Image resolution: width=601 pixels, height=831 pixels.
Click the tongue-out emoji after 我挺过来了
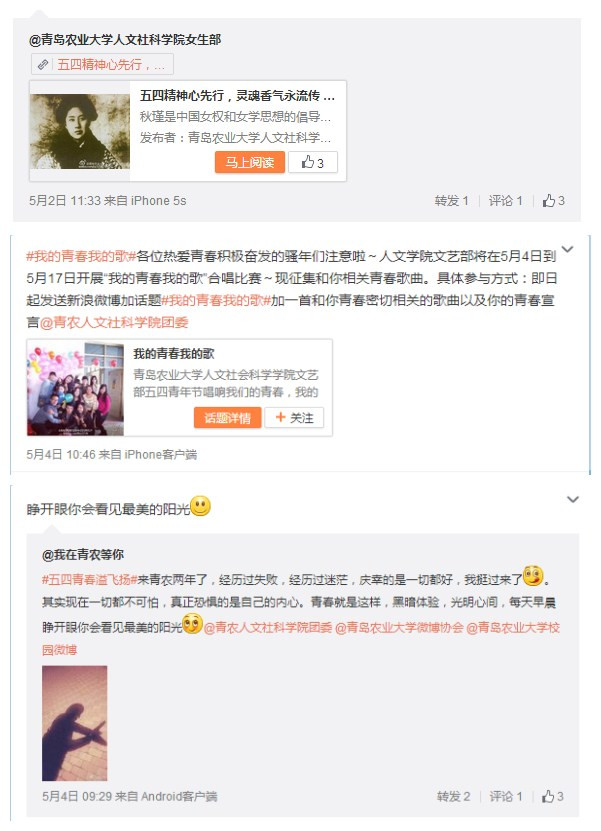pyautogui.click(x=533, y=576)
